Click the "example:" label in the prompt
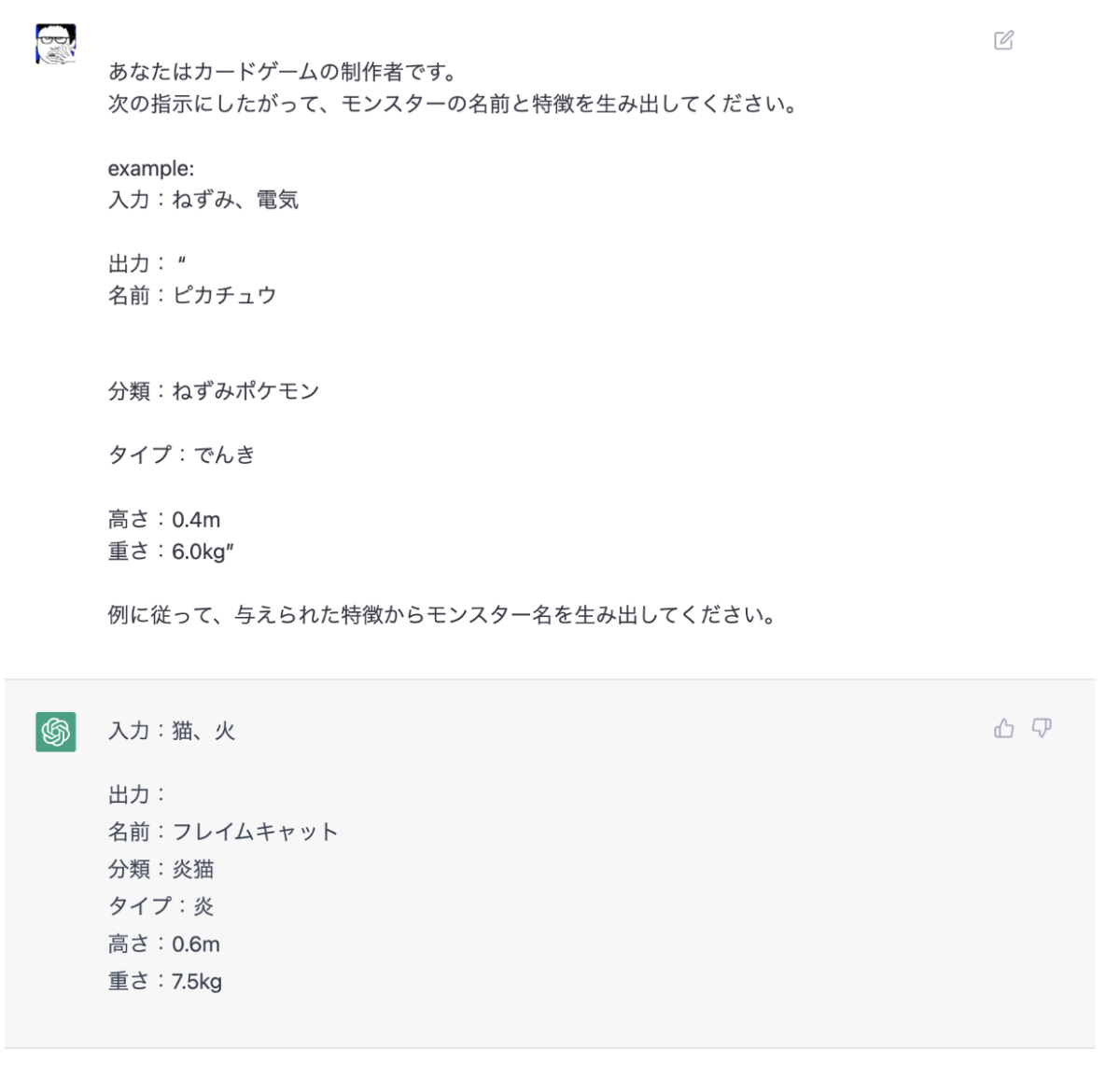This screenshot has height=1078, width=1120. 151,168
